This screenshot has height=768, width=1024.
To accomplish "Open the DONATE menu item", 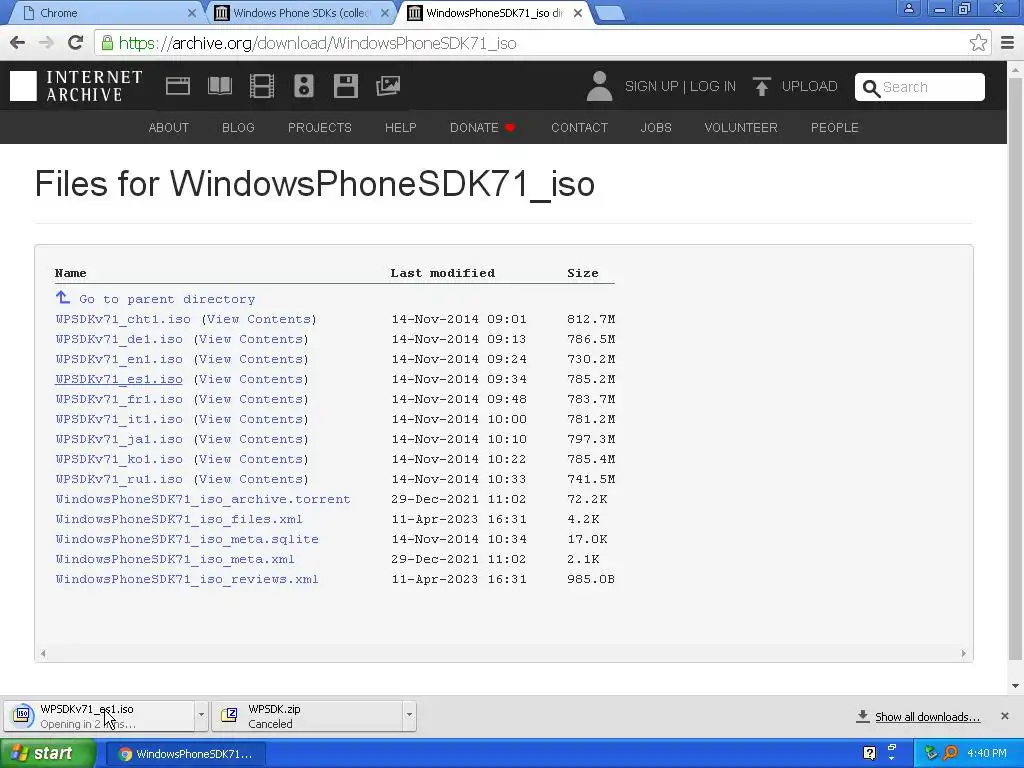I will 483,127.
